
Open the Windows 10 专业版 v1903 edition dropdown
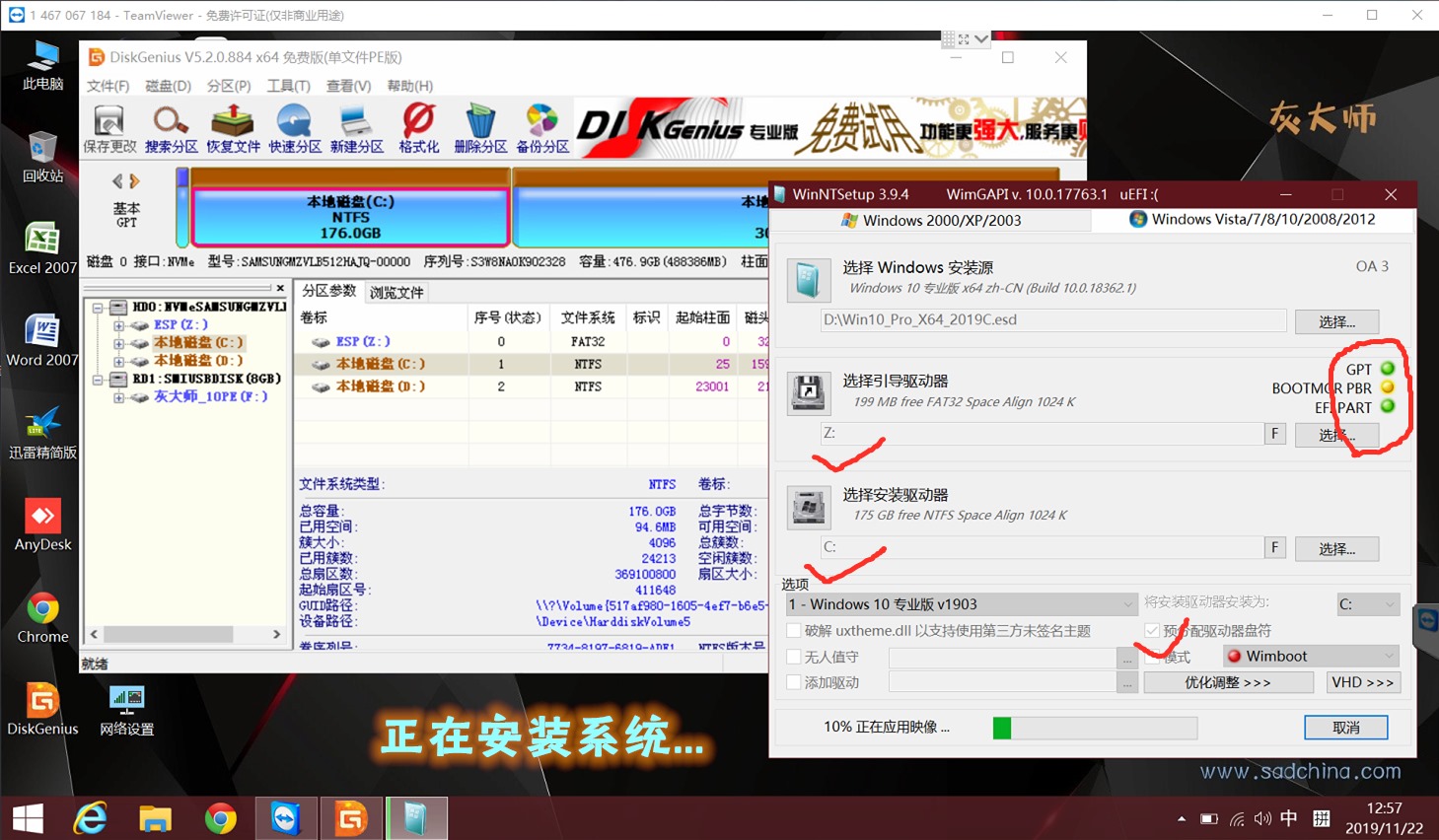coord(962,604)
